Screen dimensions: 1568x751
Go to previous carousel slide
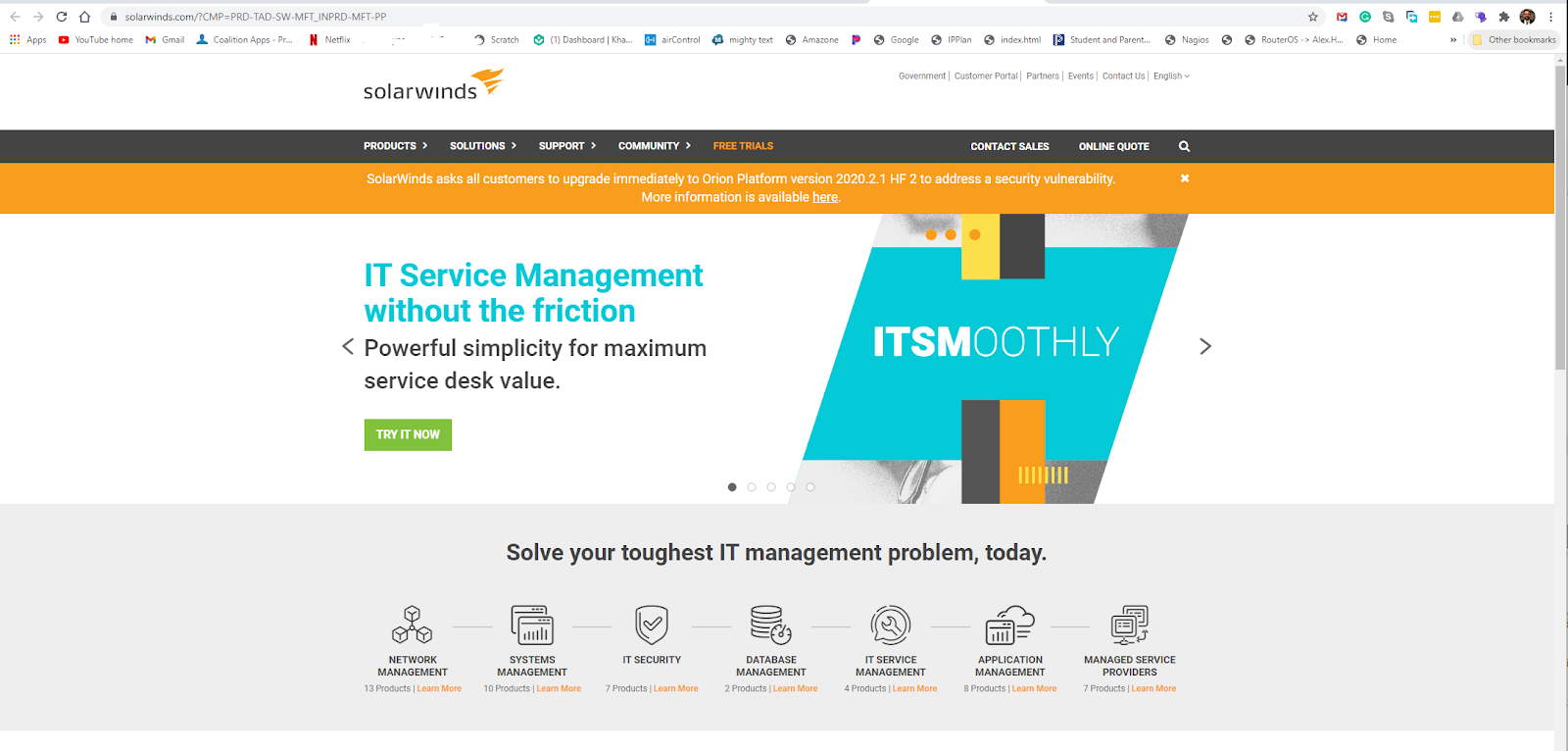[x=348, y=347]
